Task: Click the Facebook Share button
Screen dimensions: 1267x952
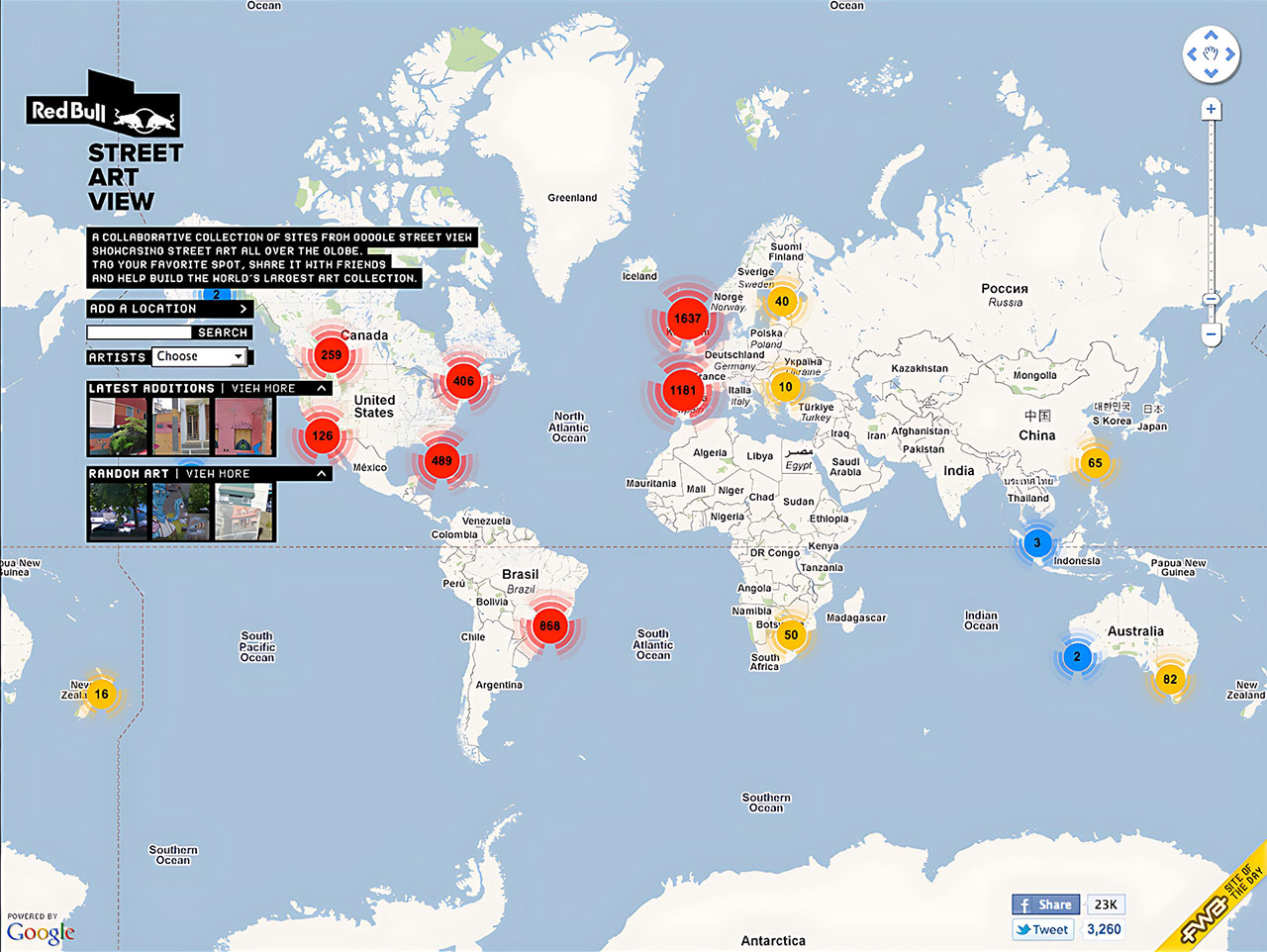Action: click(1045, 904)
